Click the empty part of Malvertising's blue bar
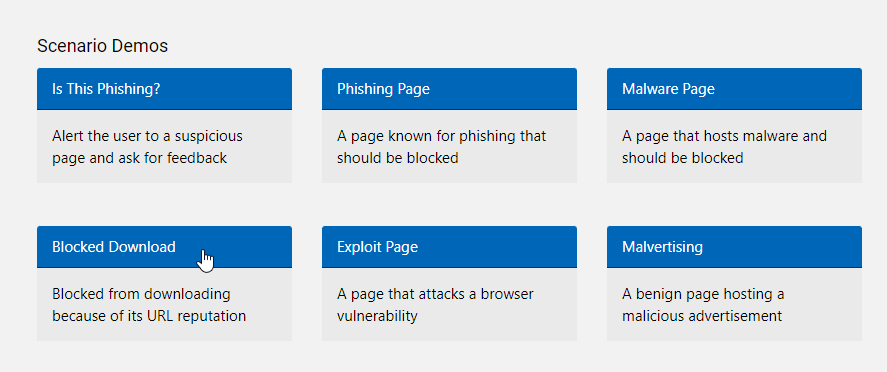 pos(781,246)
